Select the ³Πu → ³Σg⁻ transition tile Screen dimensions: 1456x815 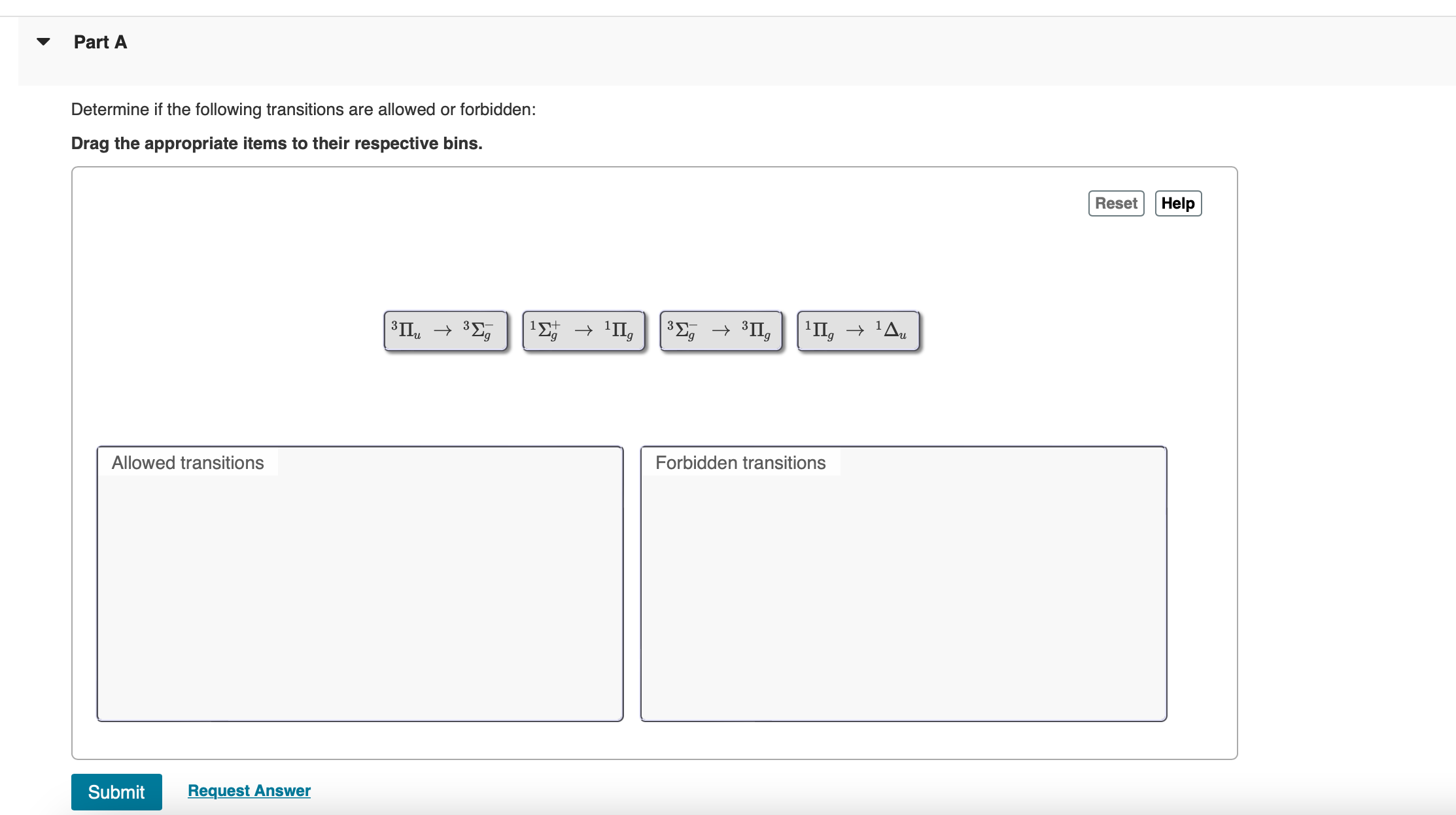pyautogui.click(x=445, y=331)
